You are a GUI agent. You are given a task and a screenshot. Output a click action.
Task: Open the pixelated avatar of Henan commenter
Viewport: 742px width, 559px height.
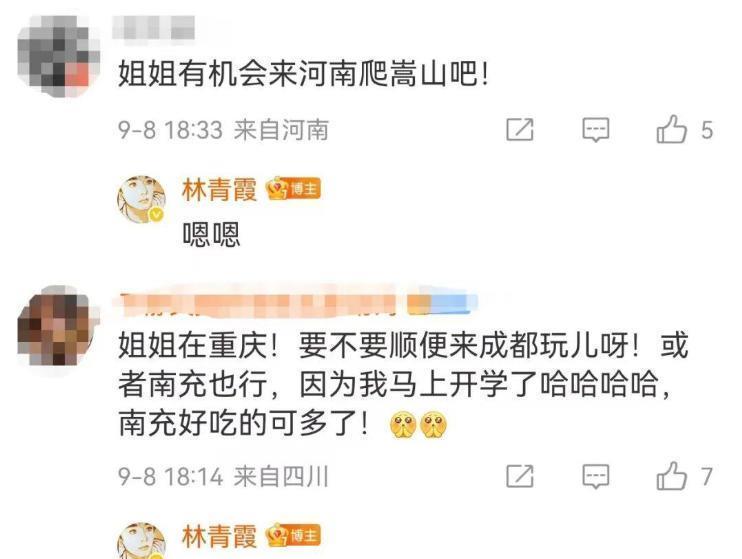[59, 56]
